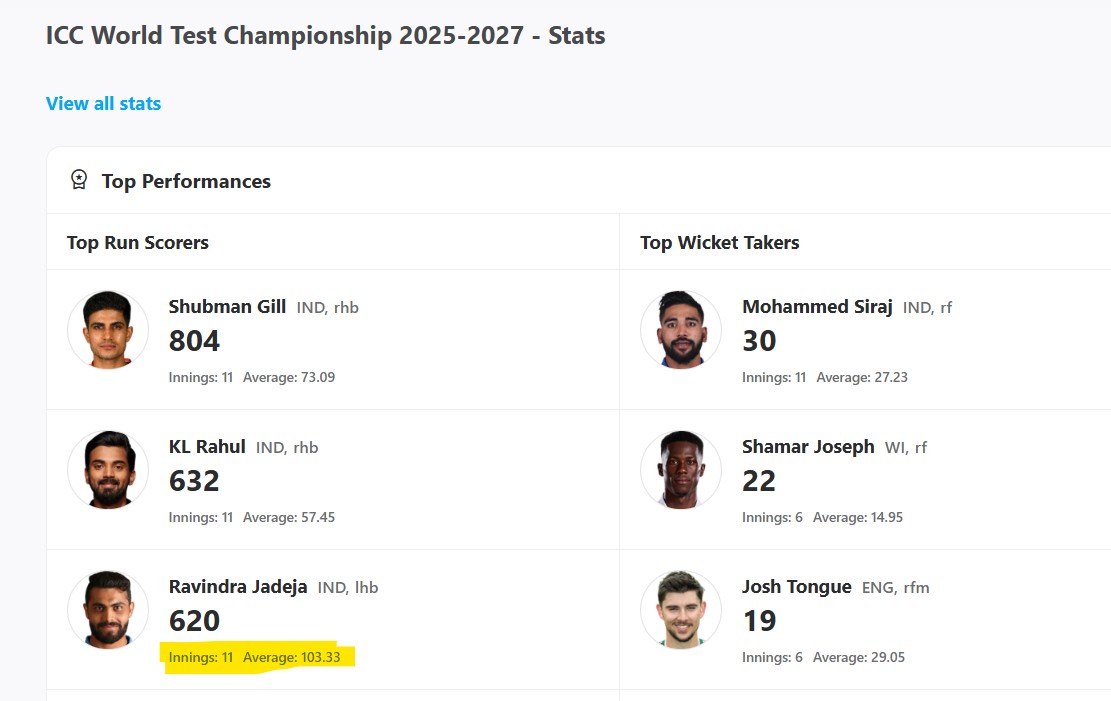
Task: Open KL Rahul's player name link
Action: (207, 447)
